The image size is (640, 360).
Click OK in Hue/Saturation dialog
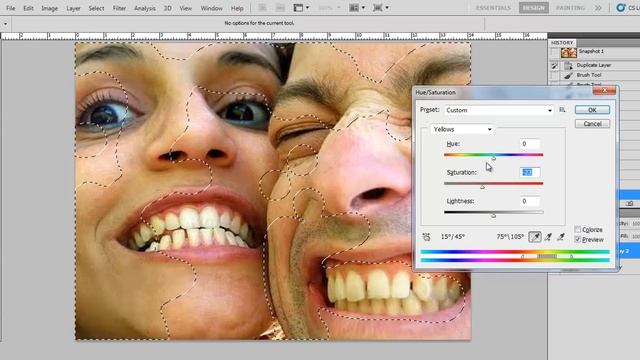592,110
